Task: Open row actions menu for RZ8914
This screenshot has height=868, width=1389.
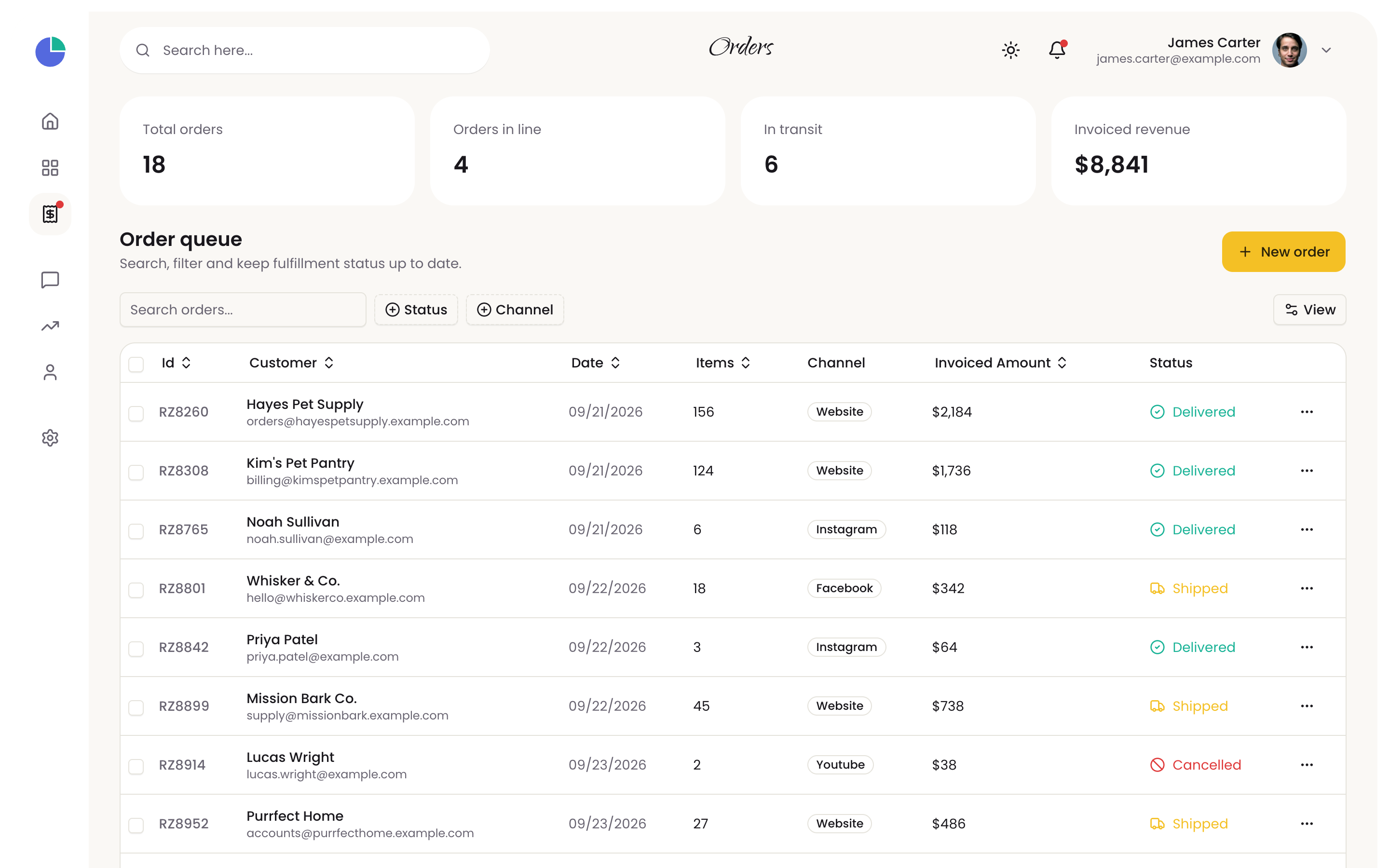Action: tap(1307, 765)
